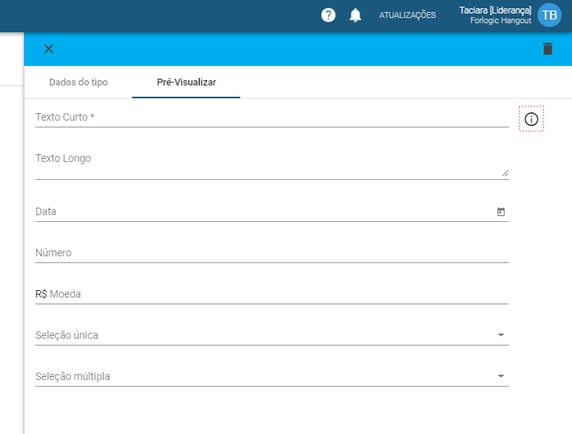This screenshot has width=572, height=434.
Task: Click the Texto Longo resize handle
Action: tap(505, 173)
